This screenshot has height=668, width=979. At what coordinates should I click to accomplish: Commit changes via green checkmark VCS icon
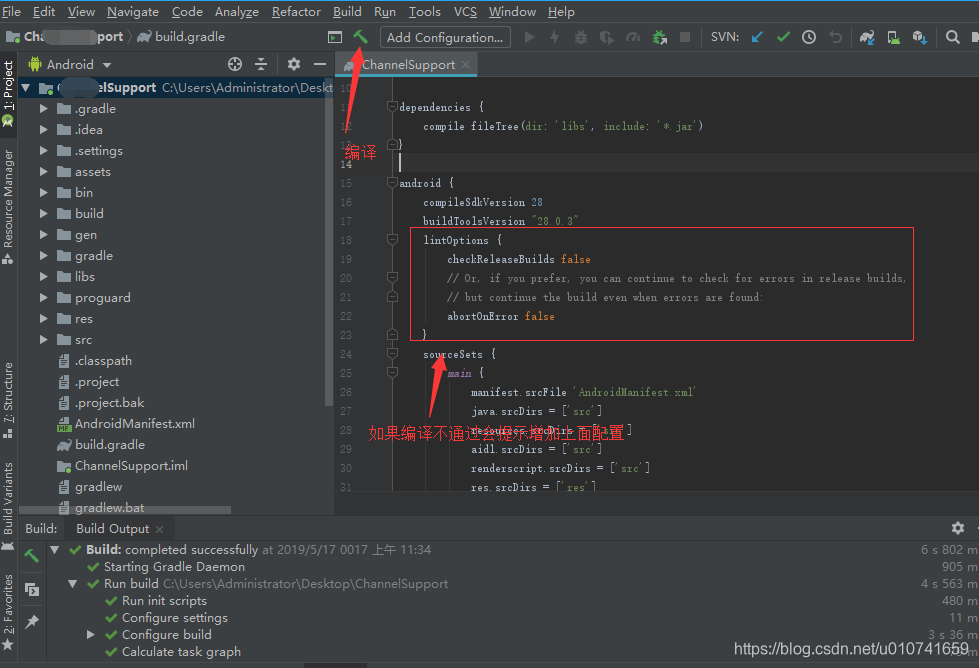click(x=783, y=36)
